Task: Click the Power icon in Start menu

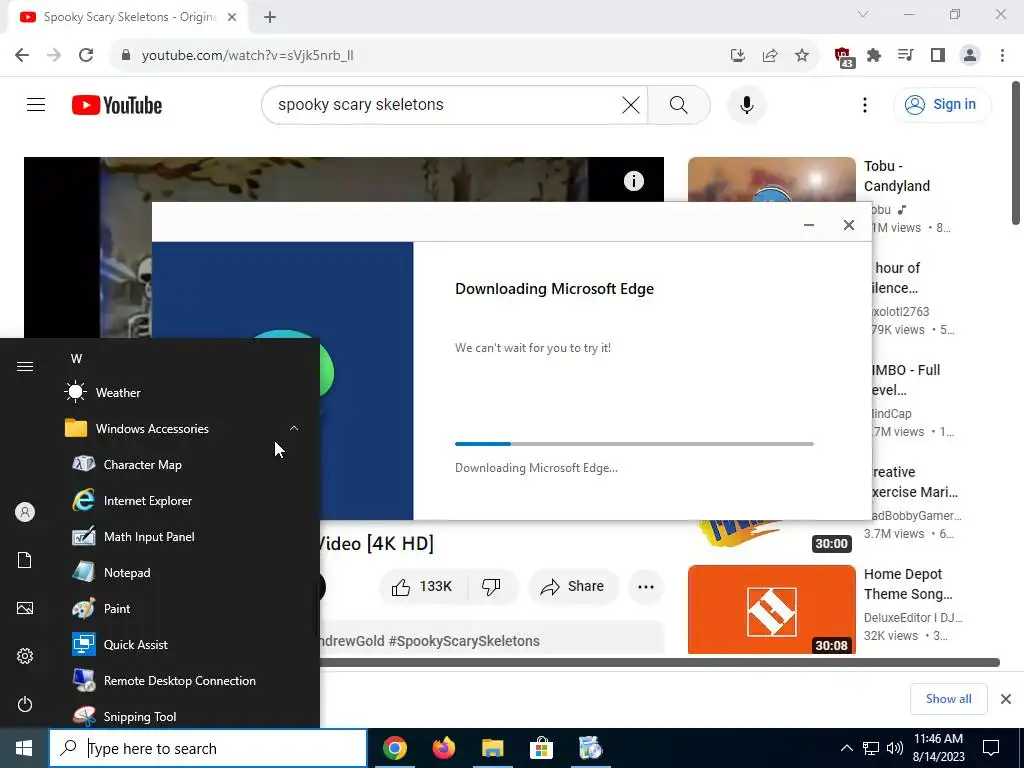Action: pyautogui.click(x=25, y=704)
